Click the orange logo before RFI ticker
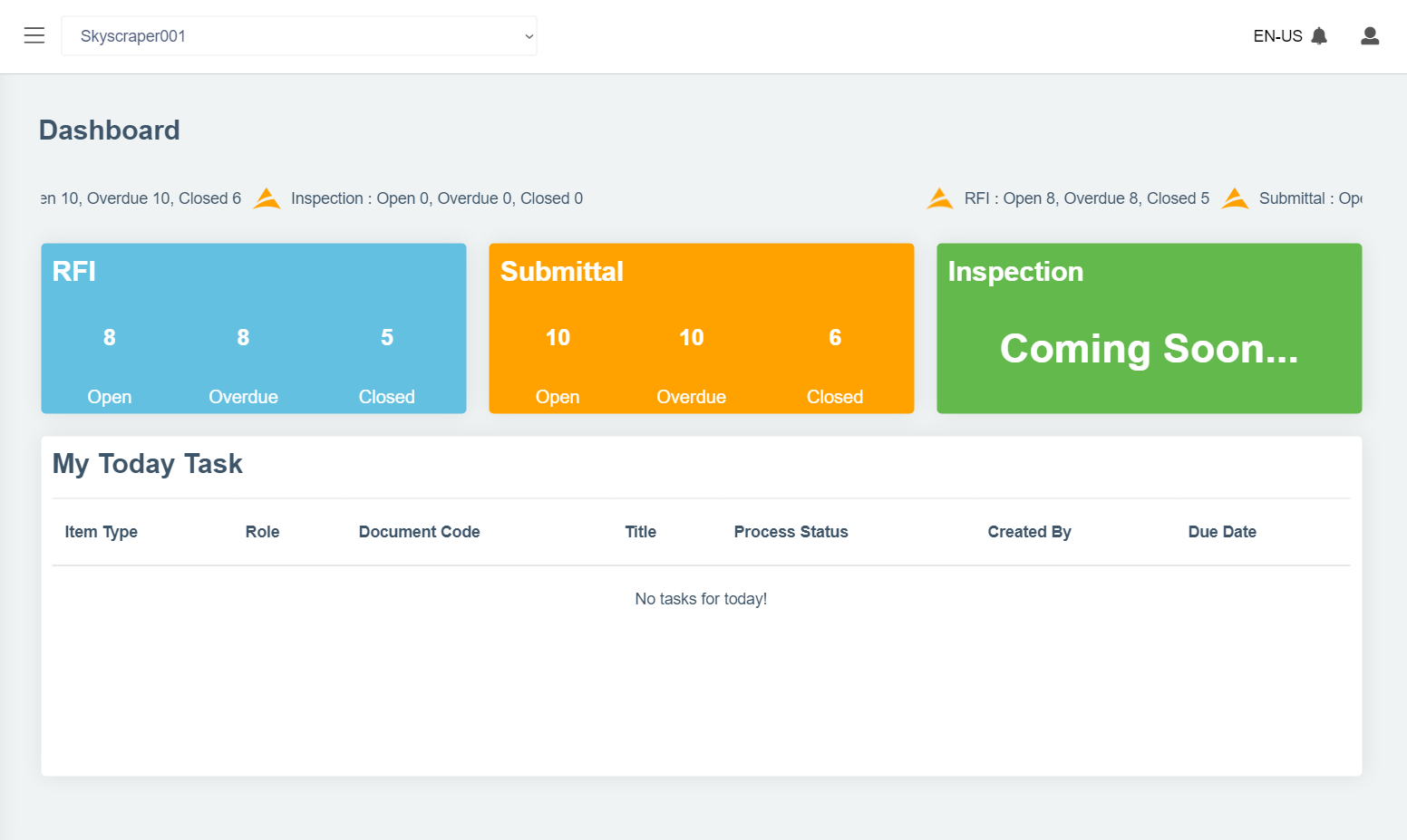This screenshot has height=840, width=1407. [x=940, y=198]
